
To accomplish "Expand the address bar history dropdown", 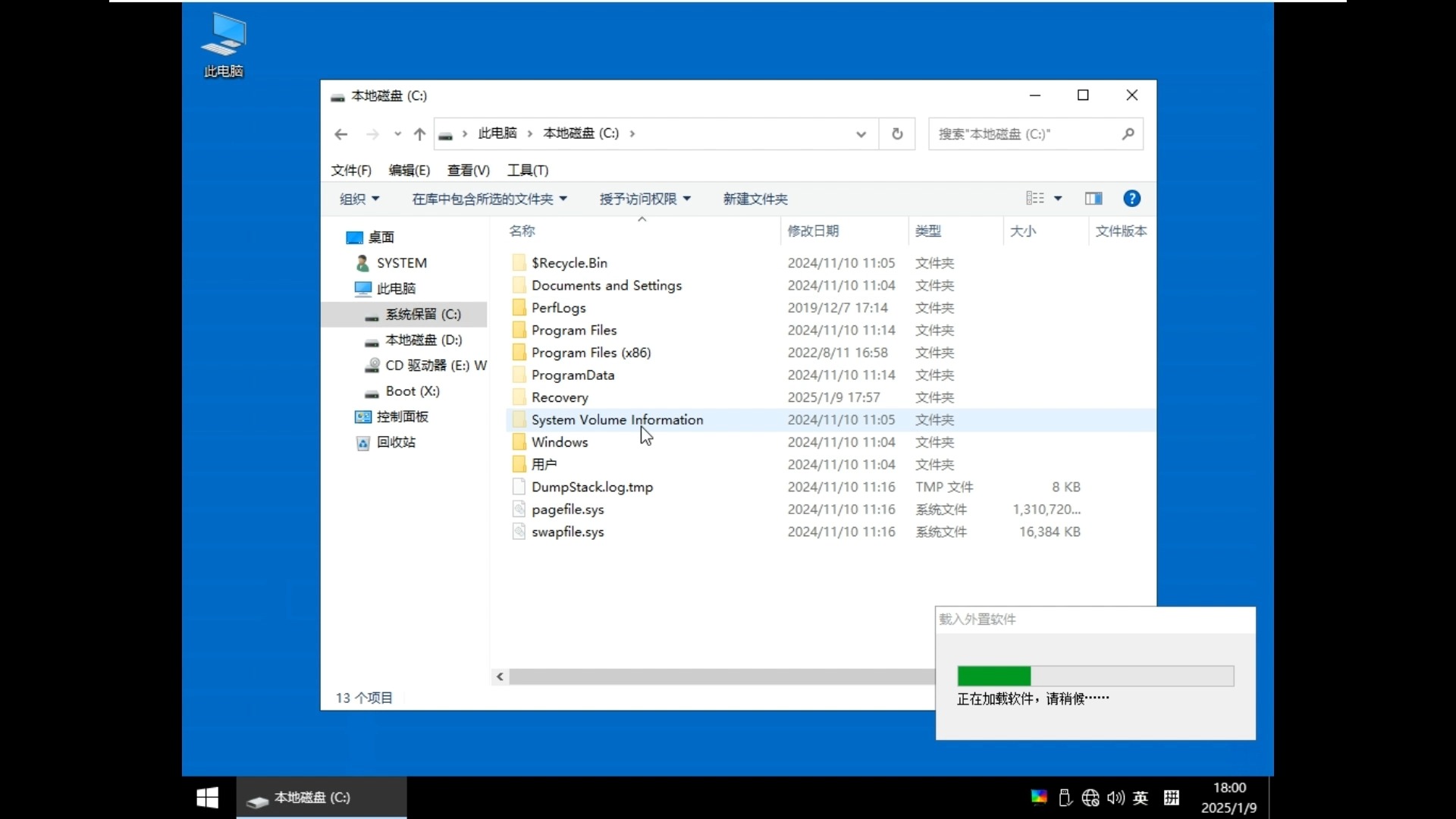I will 861,134.
